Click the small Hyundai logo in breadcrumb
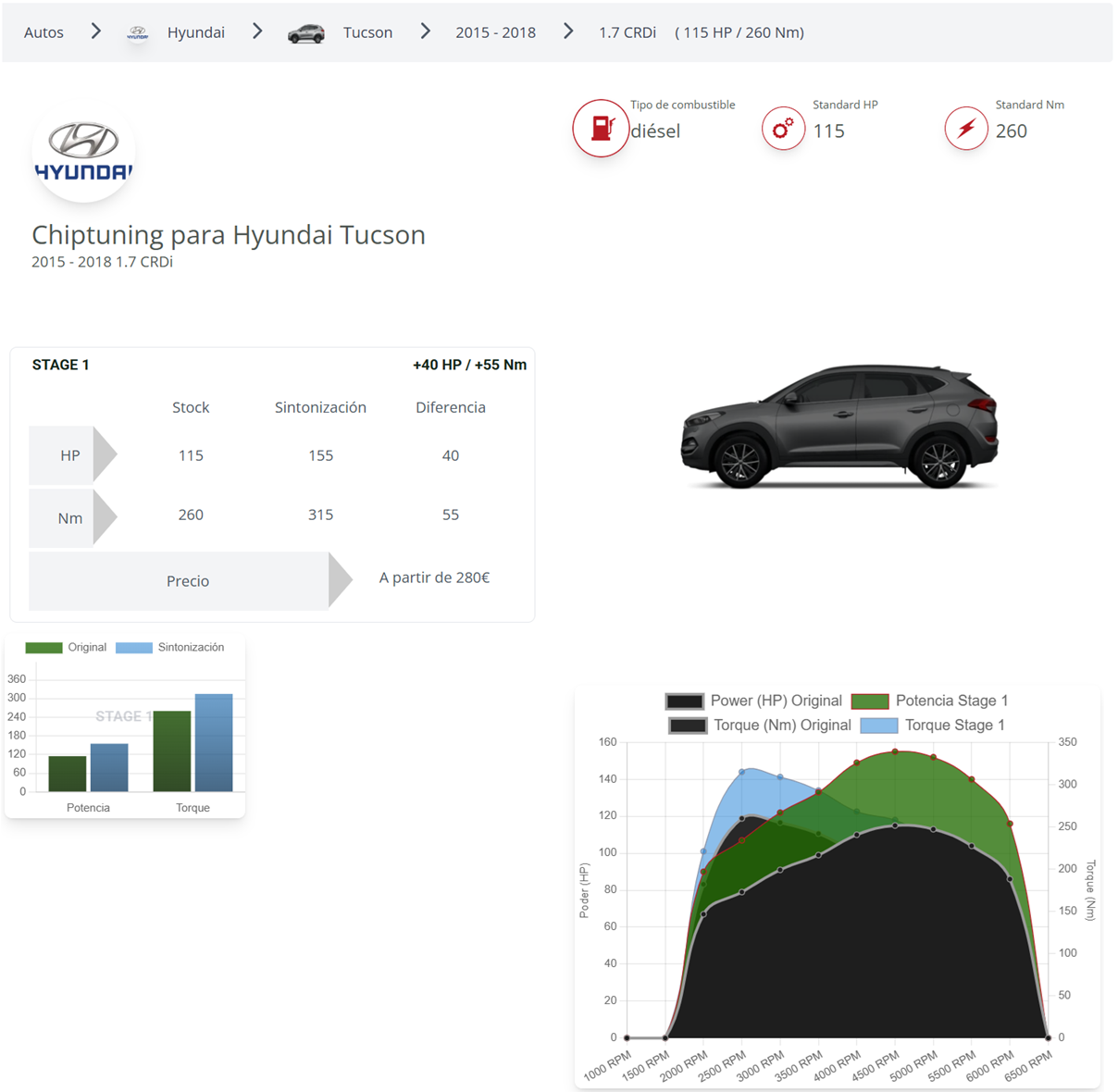1118x1092 pixels. (138, 33)
